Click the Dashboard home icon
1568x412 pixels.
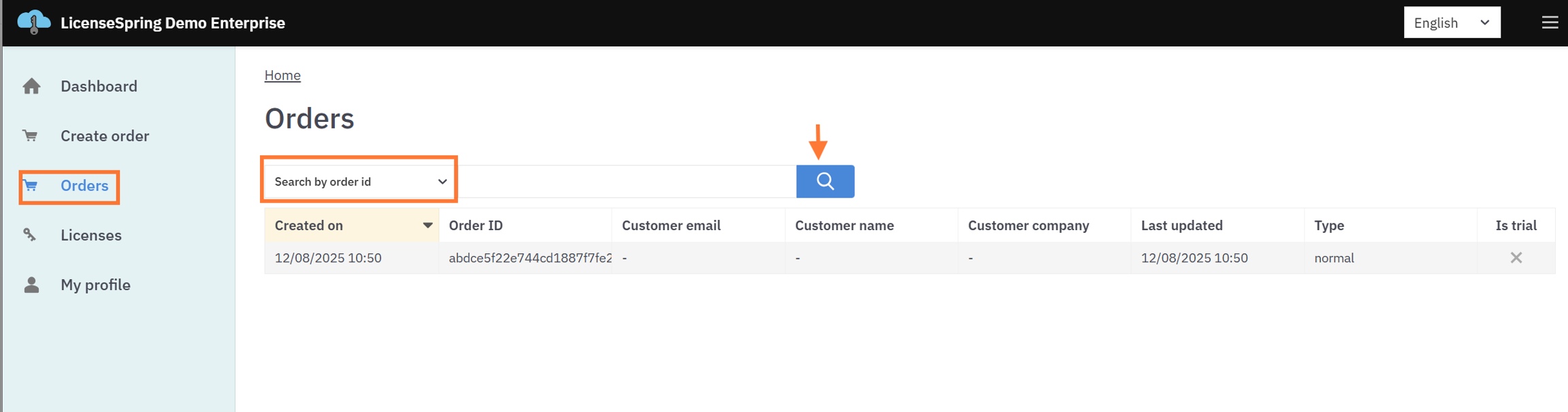click(x=31, y=86)
